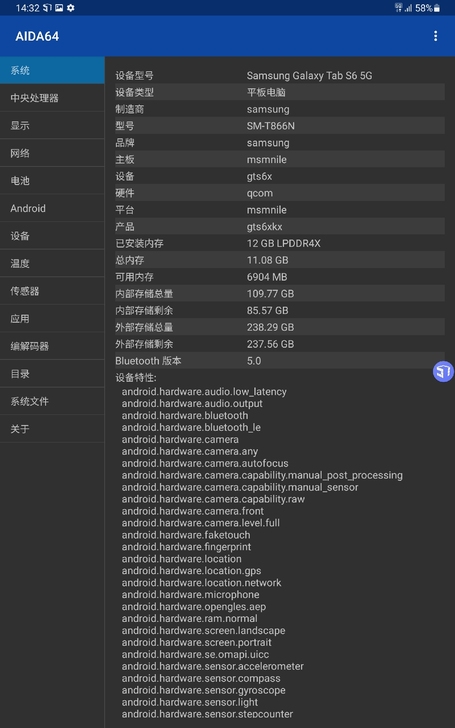Tap the Bluetooth 版本 row
Viewport: 455px width, 728px height.
click(280, 361)
